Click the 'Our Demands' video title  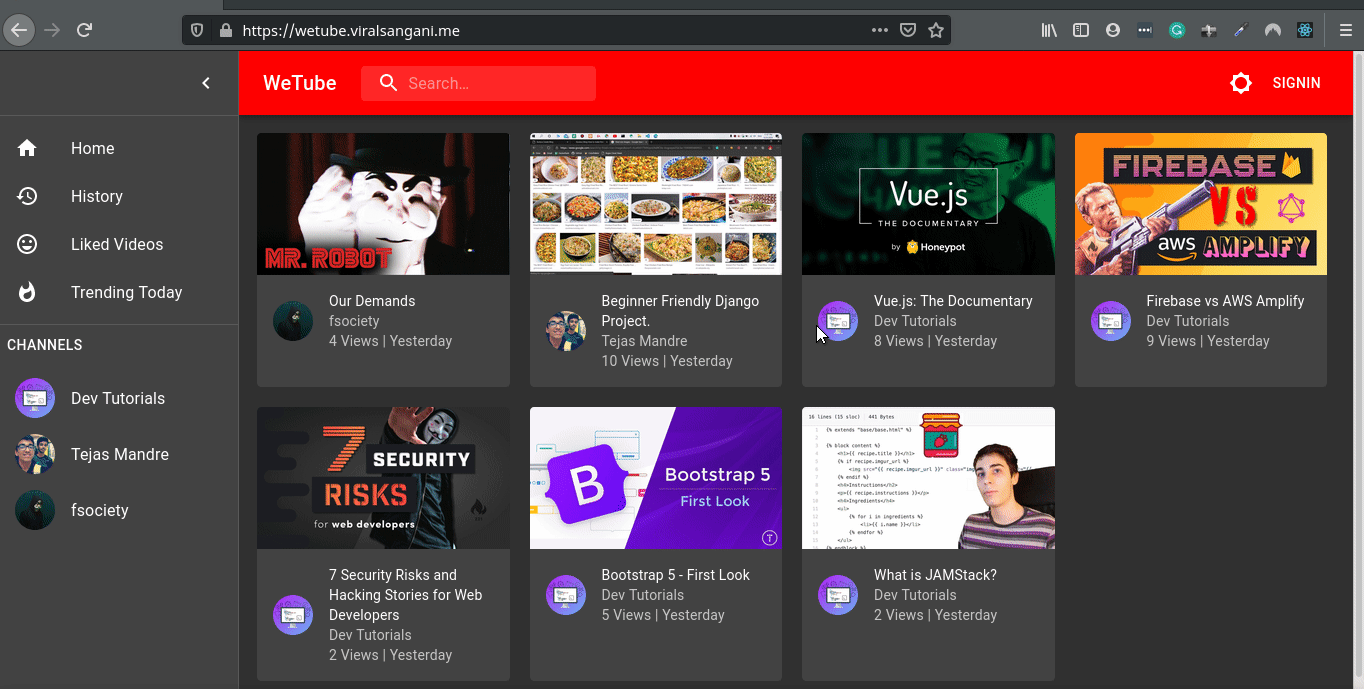372,301
